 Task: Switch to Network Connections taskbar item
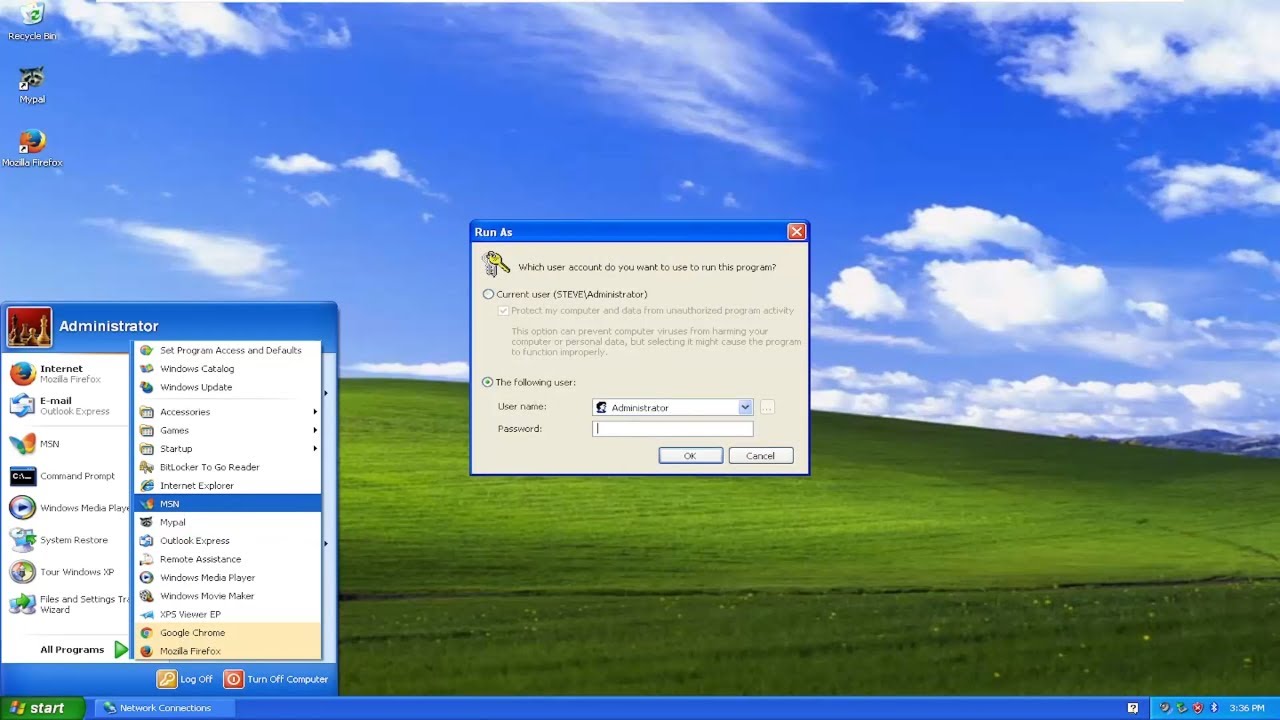[x=165, y=708]
